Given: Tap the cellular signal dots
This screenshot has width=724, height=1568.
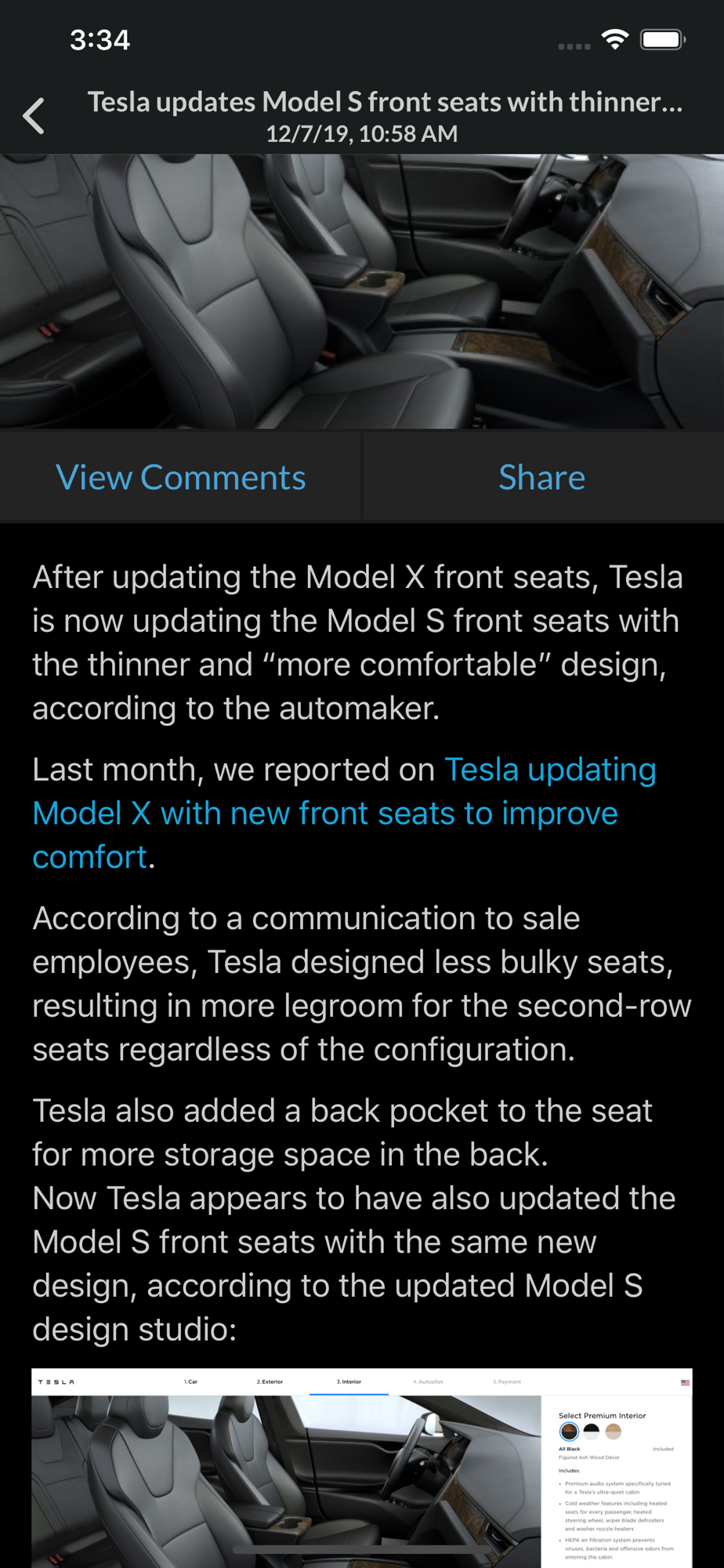Looking at the screenshot, I should 574,46.
